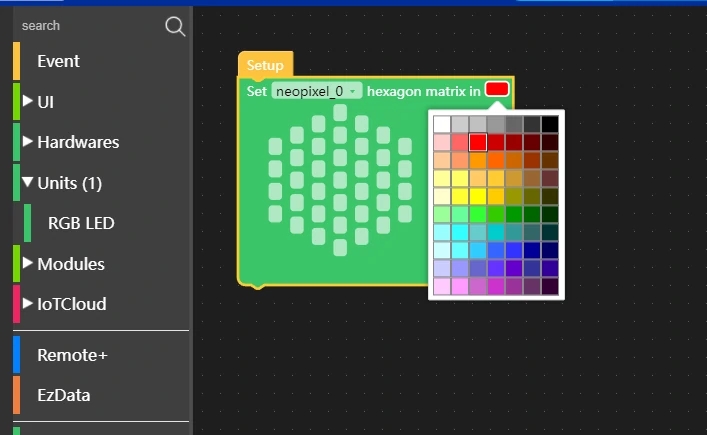Select RGB LED under Units

pyautogui.click(x=82, y=223)
